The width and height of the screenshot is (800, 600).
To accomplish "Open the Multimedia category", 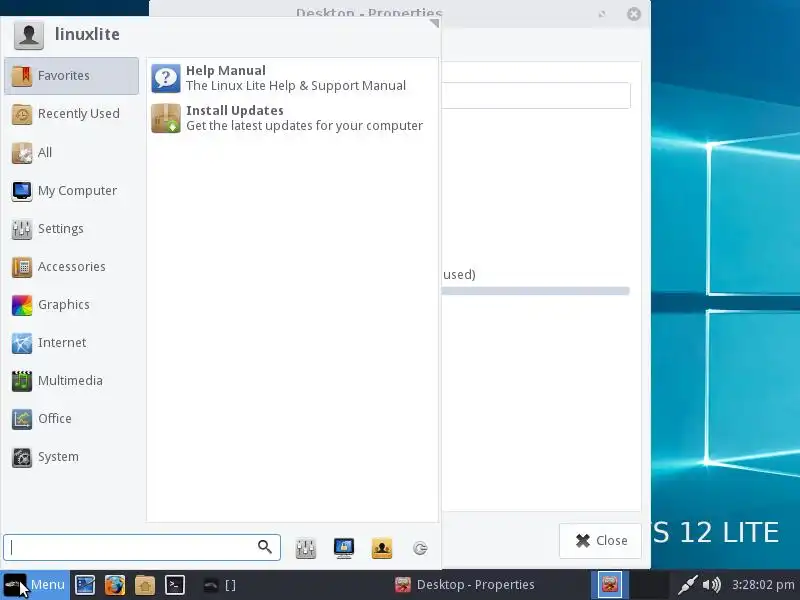I will [71, 381].
